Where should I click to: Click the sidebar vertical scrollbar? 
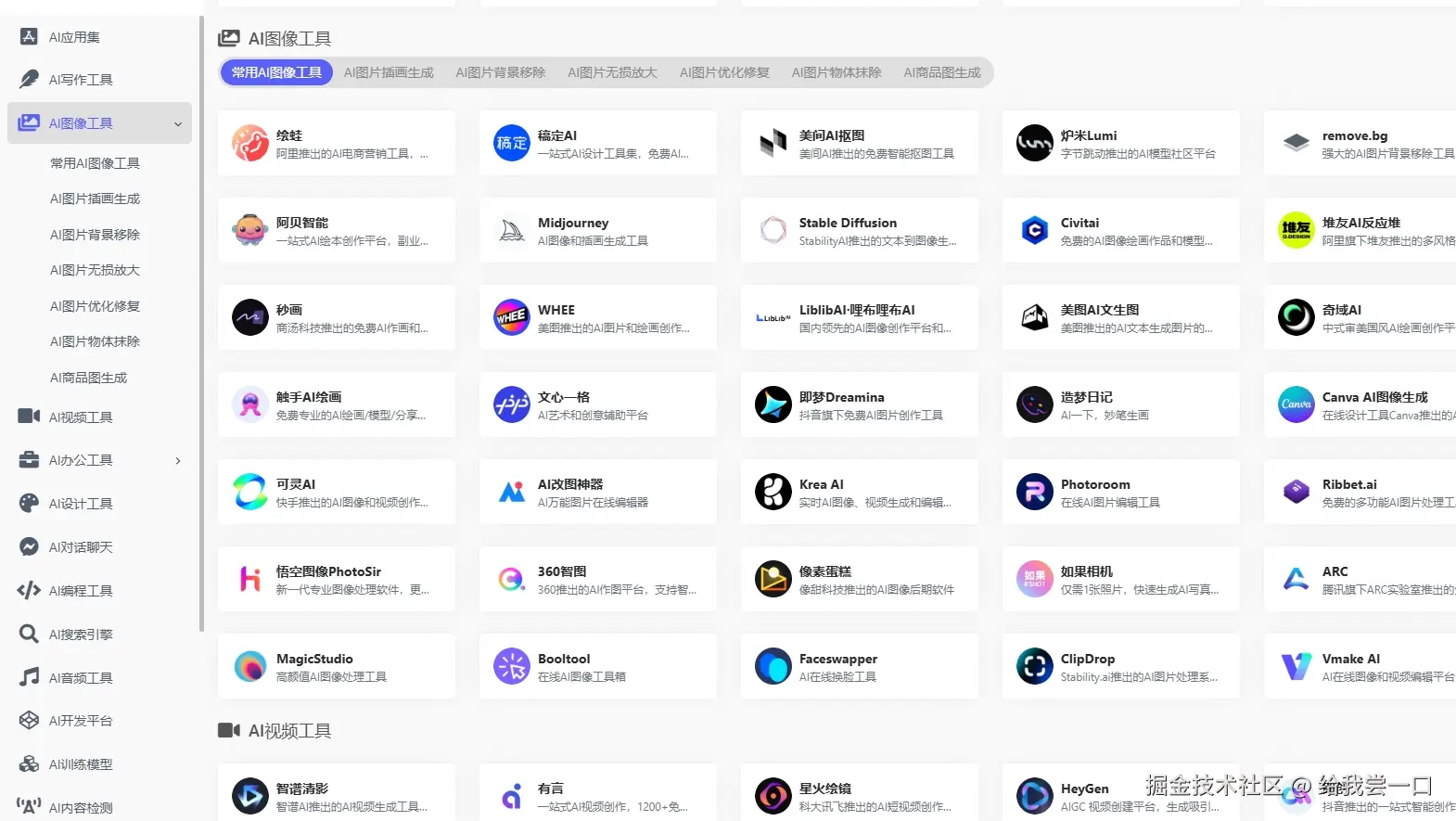[x=201, y=324]
